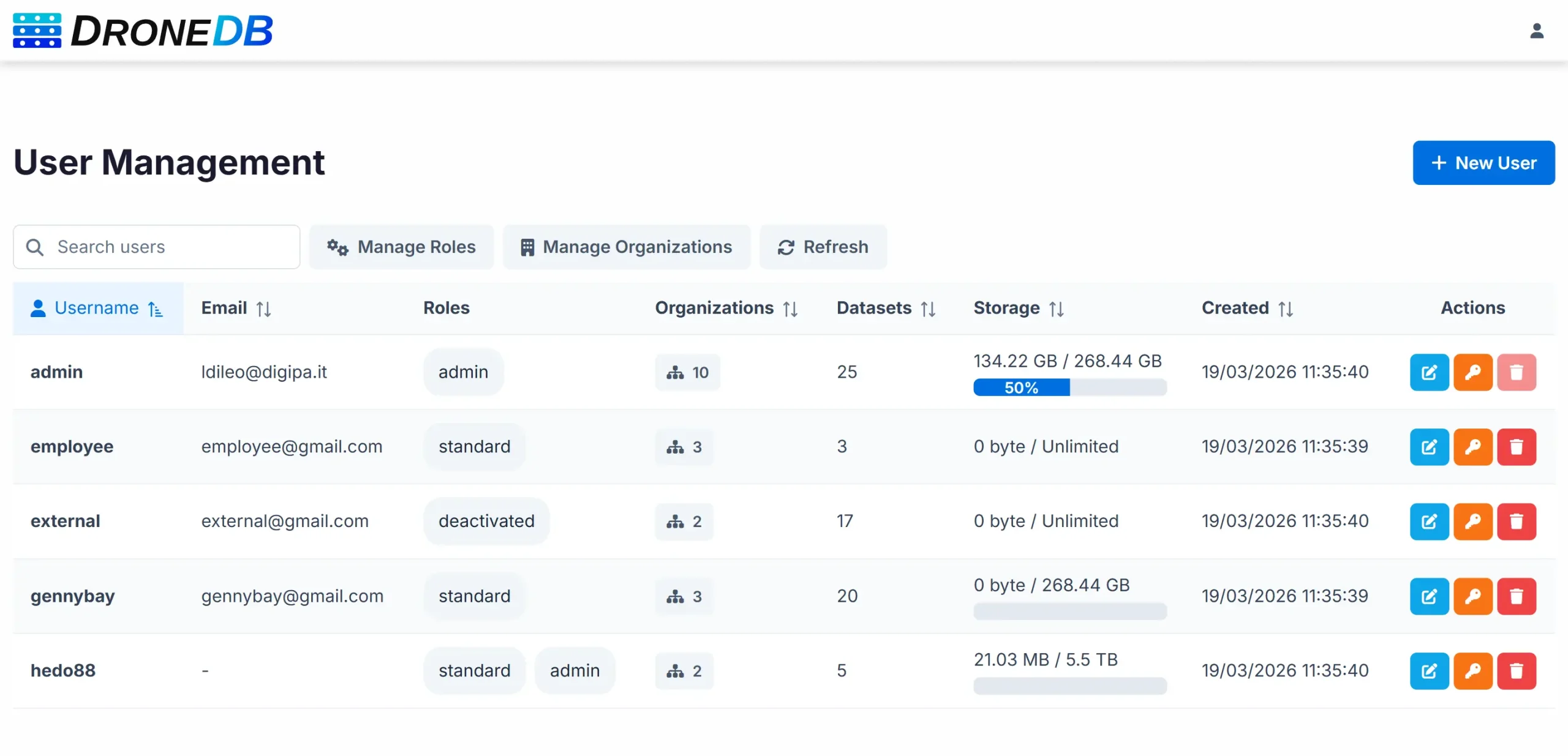This screenshot has width=1568, height=756.
Task: Click the edit icon for admin user
Action: (x=1429, y=372)
